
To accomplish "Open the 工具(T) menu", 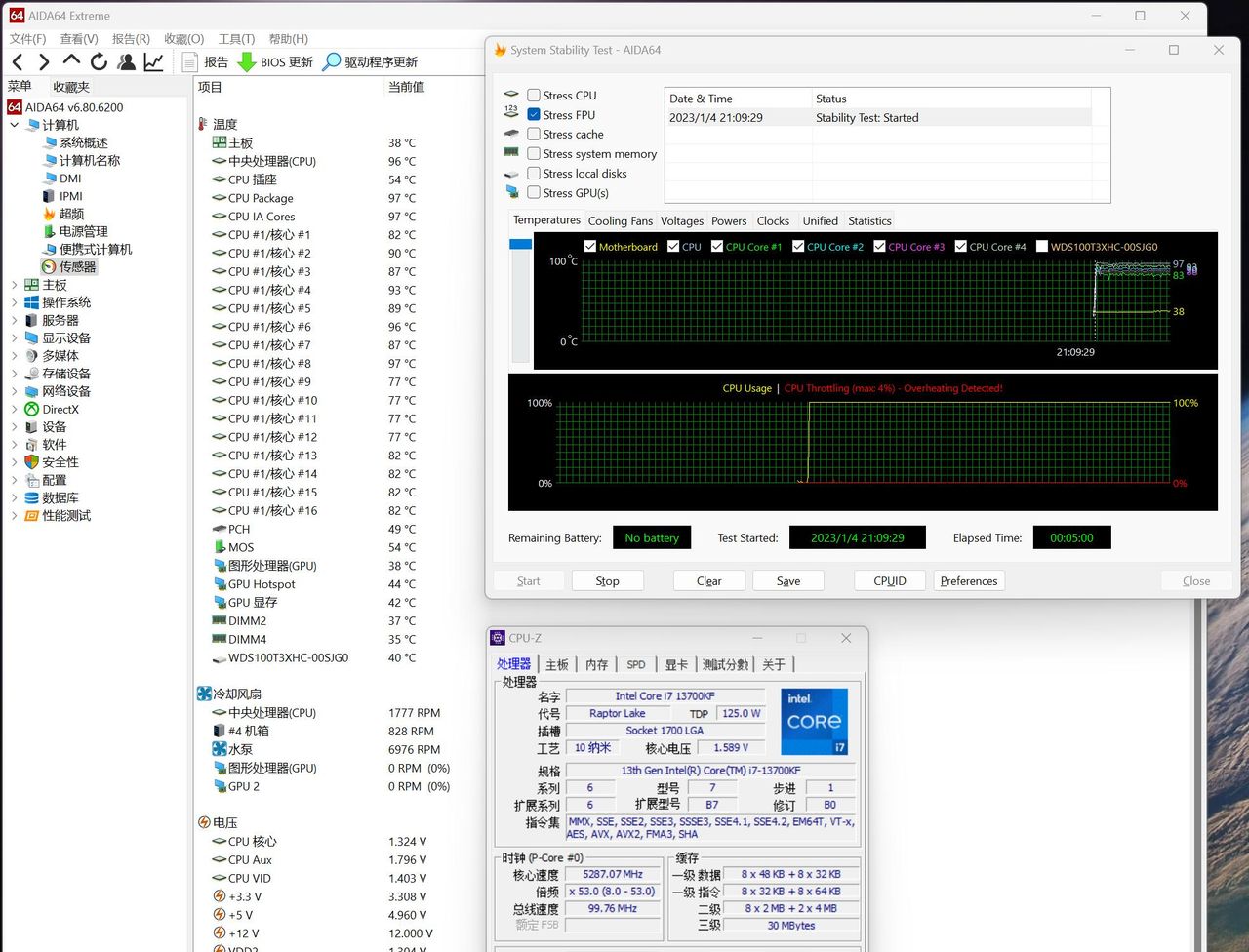I will pos(236,39).
